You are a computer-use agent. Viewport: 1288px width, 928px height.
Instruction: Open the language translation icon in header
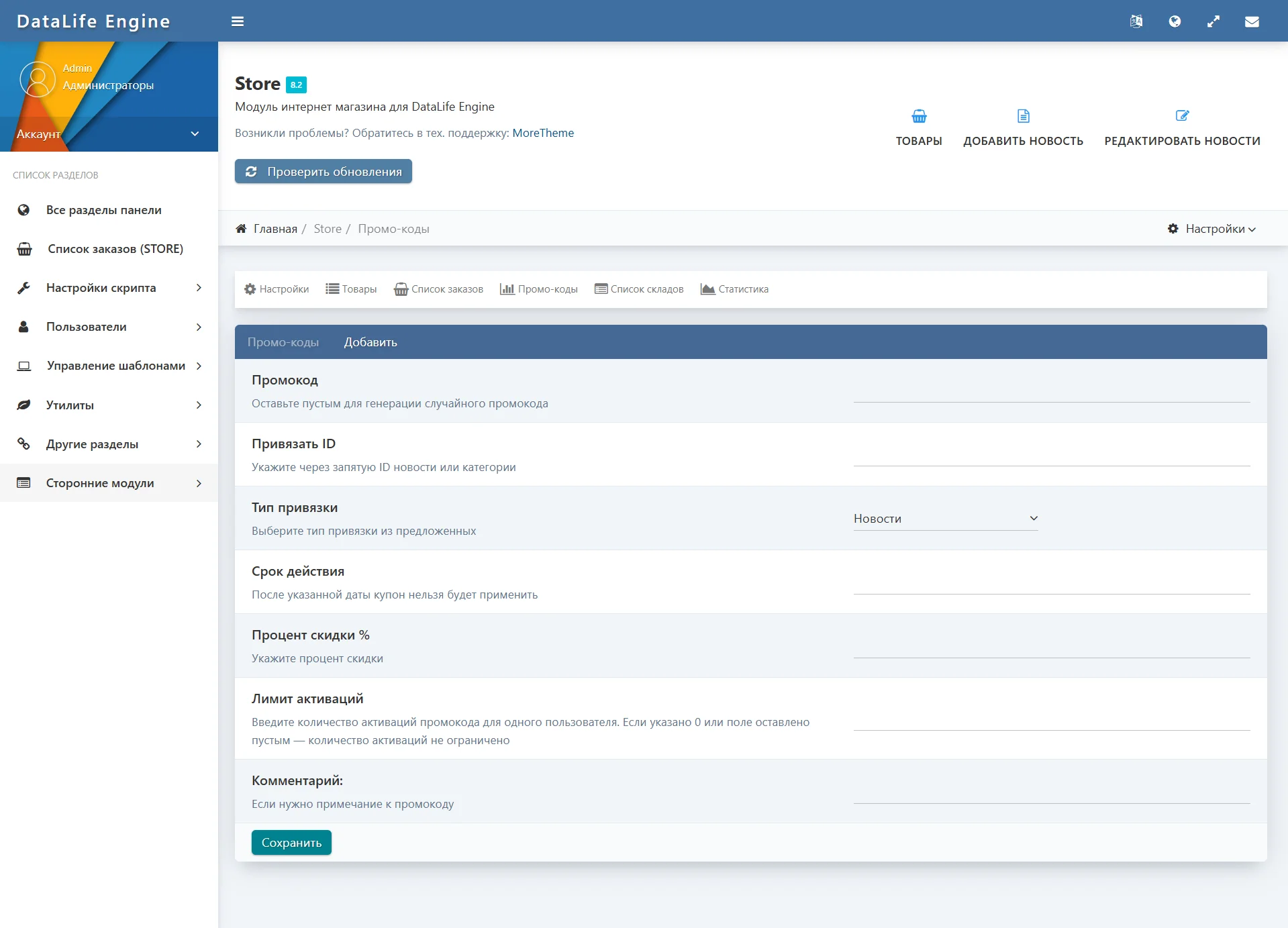1136,21
